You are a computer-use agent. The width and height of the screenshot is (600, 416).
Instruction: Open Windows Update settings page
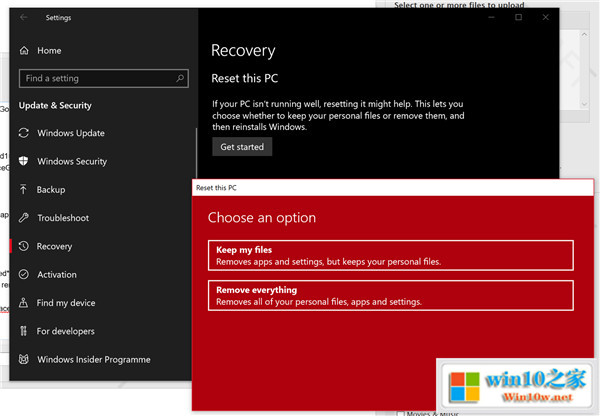pos(71,133)
